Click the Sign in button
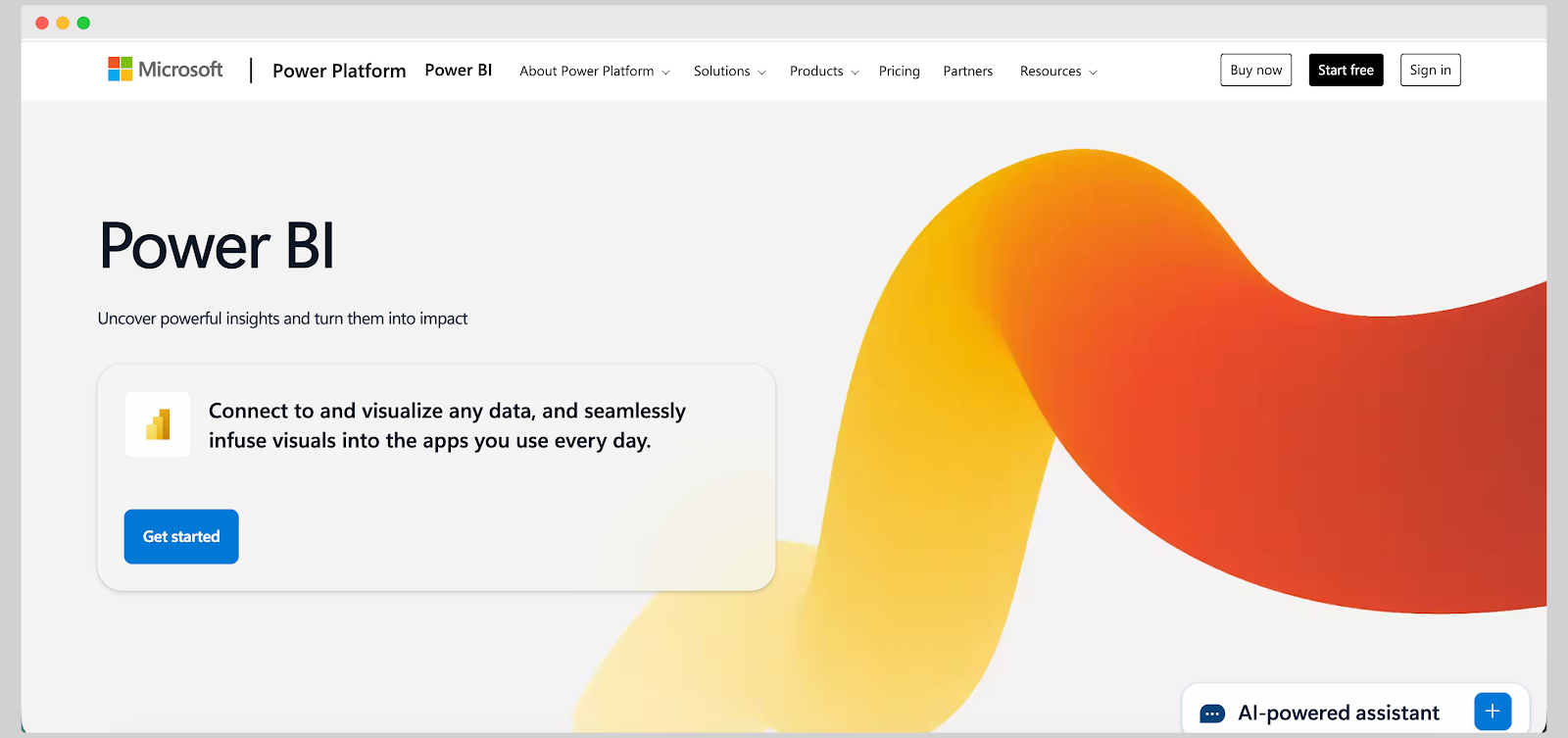The image size is (1568, 738). coord(1431,70)
